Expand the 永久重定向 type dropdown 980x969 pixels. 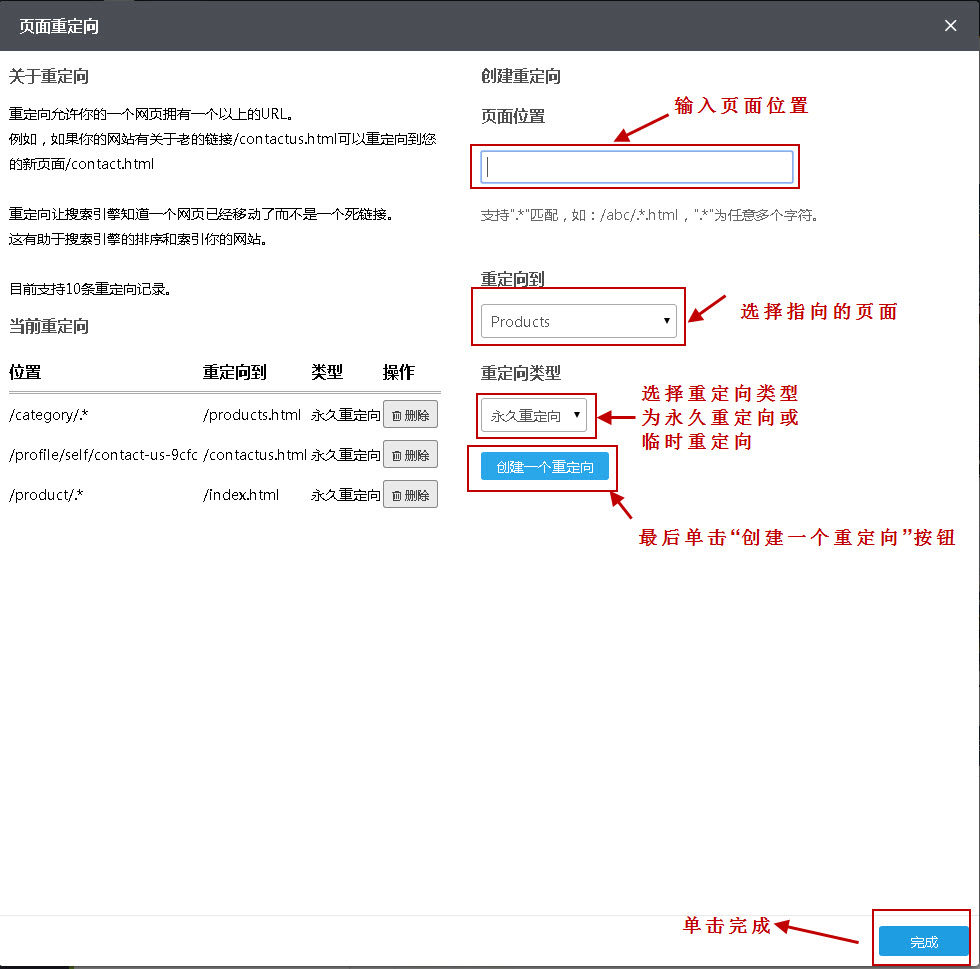pos(533,415)
